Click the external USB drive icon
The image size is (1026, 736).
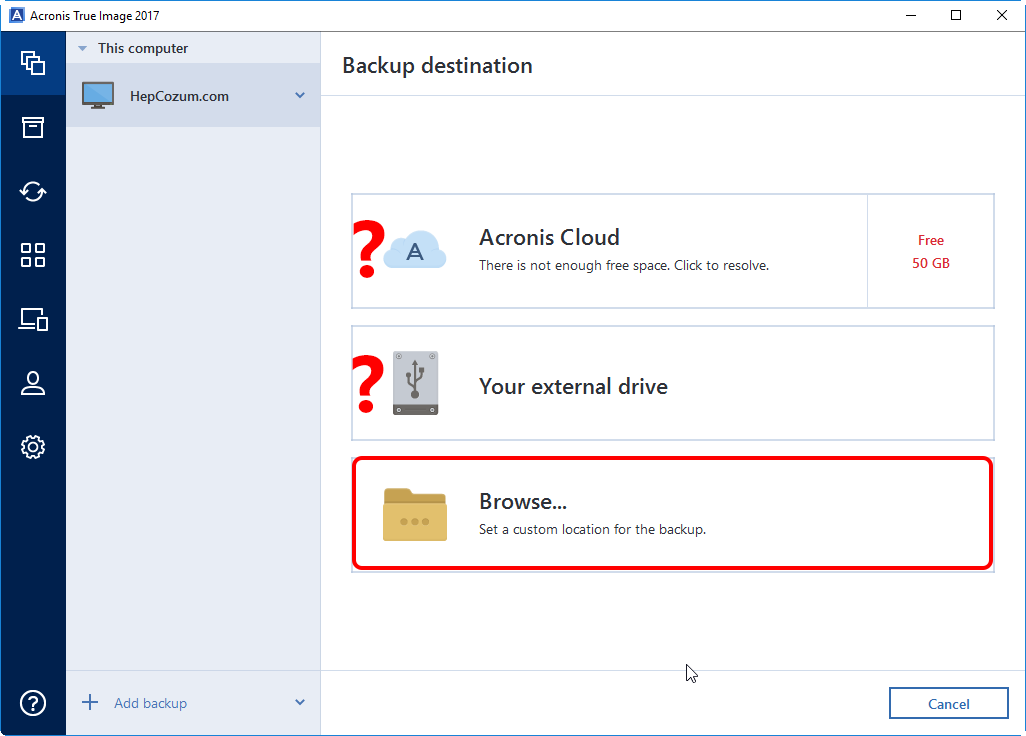coord(416,383)
